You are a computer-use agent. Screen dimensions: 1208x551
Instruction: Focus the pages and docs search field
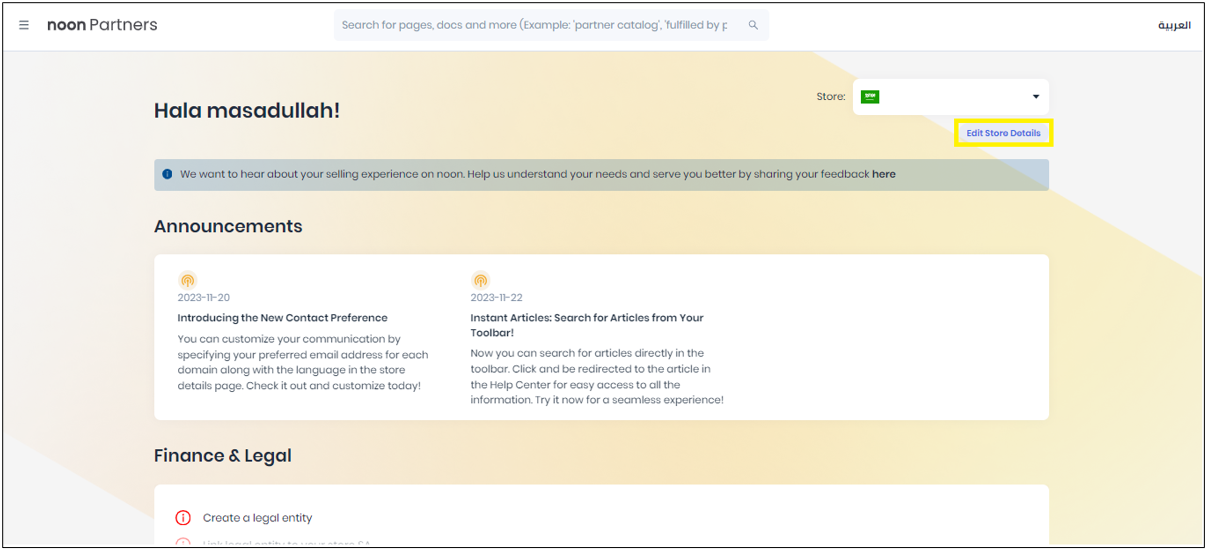coord(535,25)
